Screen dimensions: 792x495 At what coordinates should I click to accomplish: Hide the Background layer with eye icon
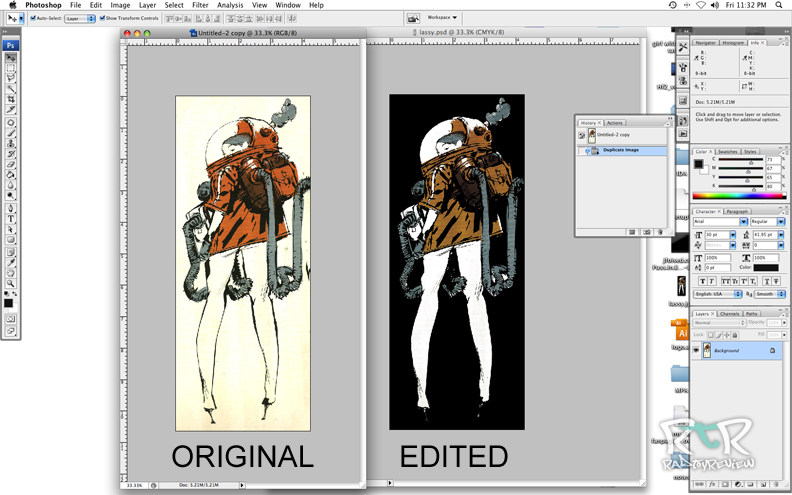[696, 351]
